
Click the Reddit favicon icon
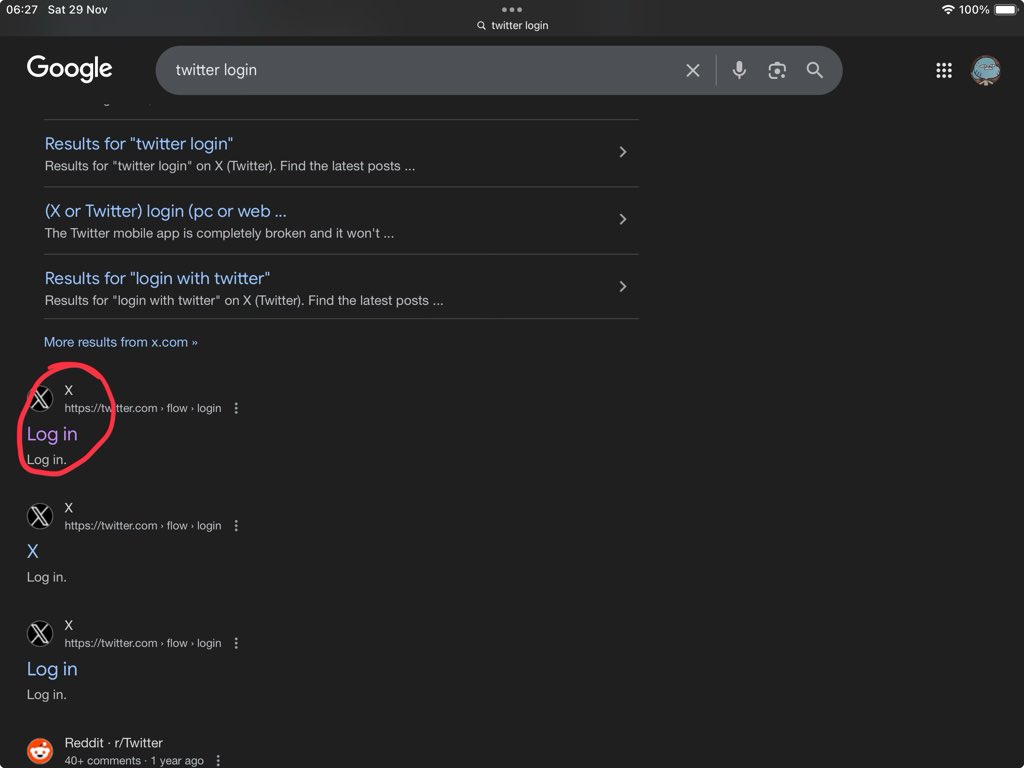click(x=40, y=752)
